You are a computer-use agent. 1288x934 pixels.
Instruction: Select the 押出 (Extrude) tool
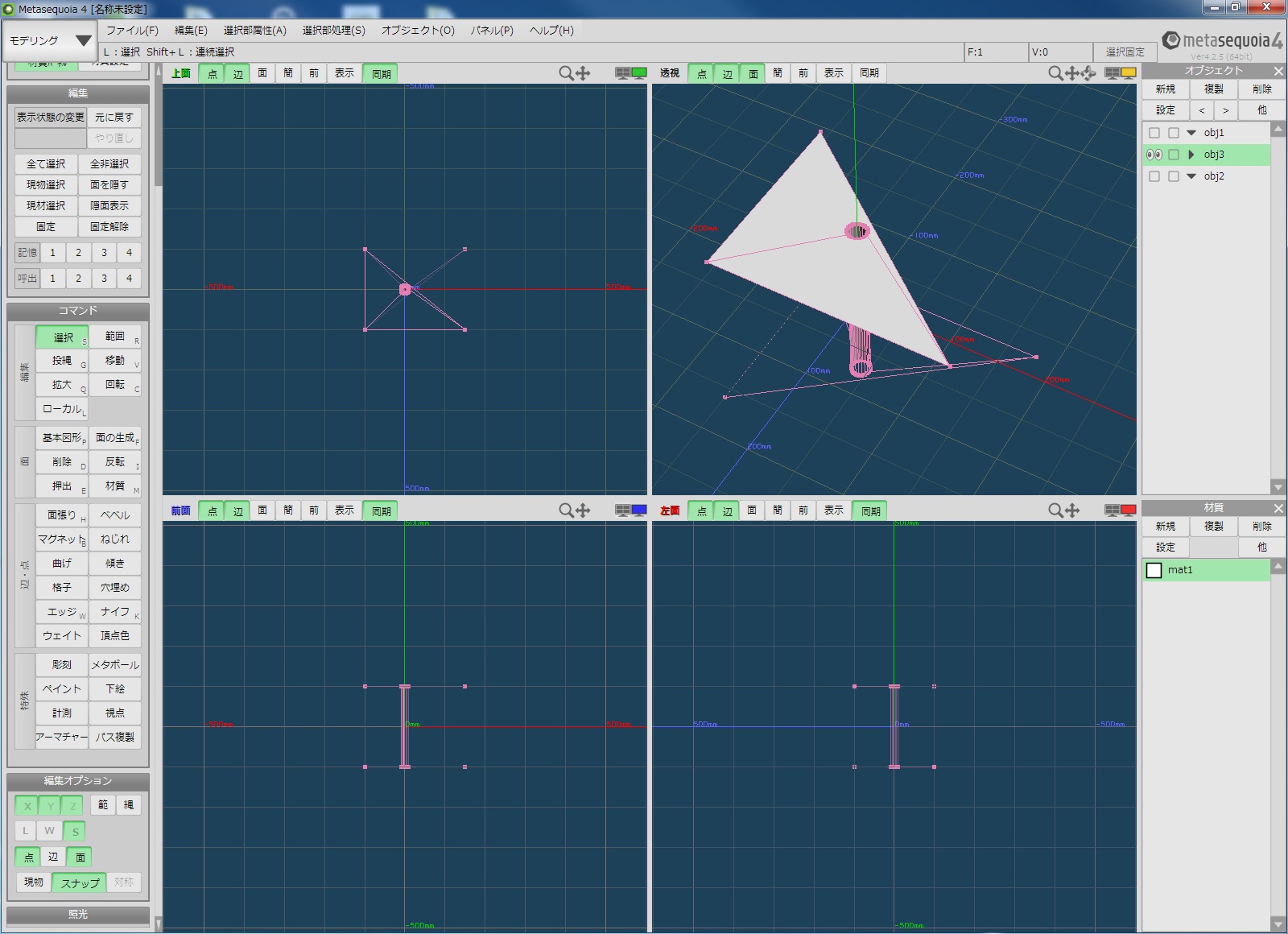coord(62,486)
